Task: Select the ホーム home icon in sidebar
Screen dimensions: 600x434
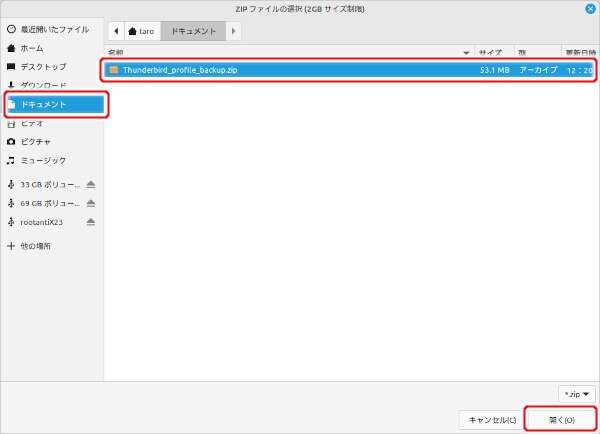Action: 11,48
